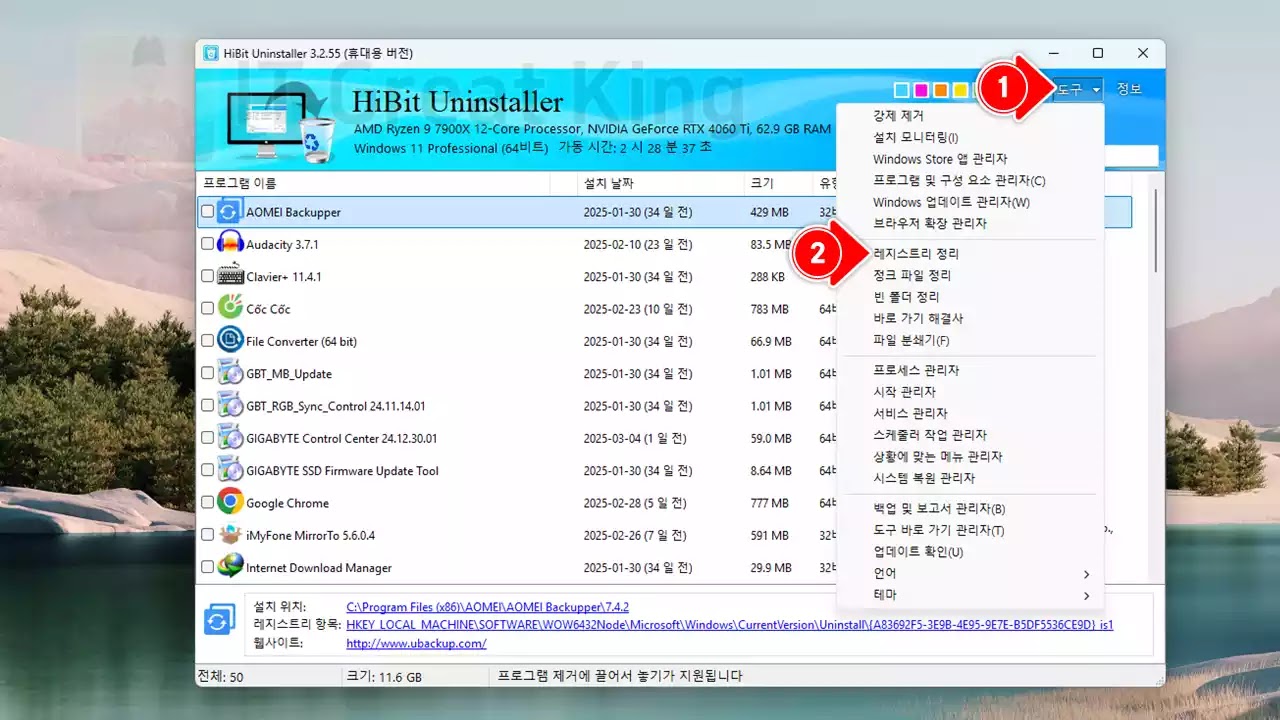Click the Internet Download Manager icon
Screen dimensions: 1280x720
230,567
